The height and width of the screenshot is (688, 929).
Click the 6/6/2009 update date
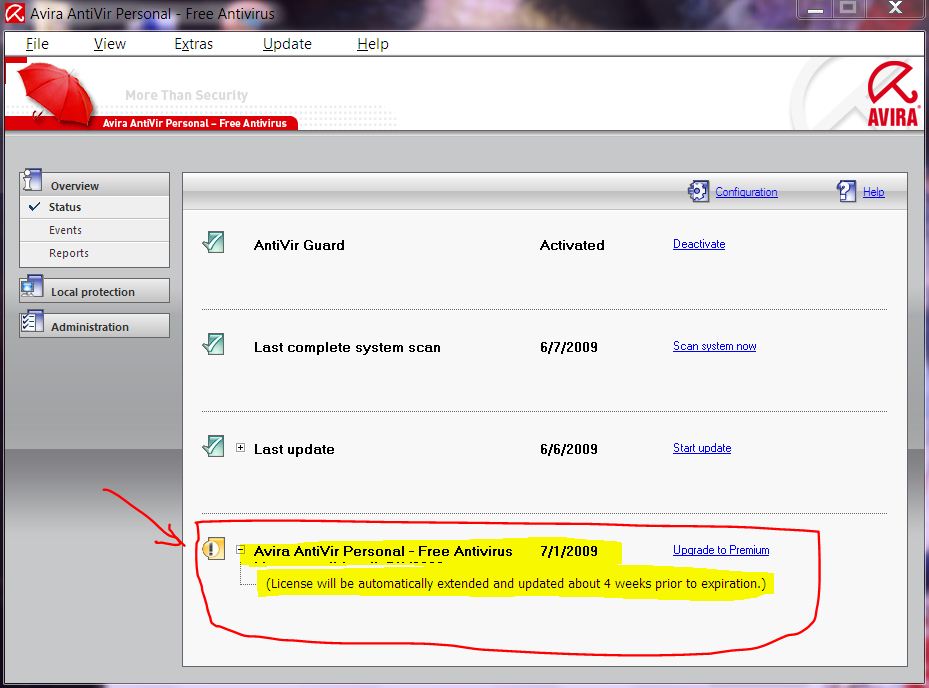pyautogui.click(x=568, y=449)
